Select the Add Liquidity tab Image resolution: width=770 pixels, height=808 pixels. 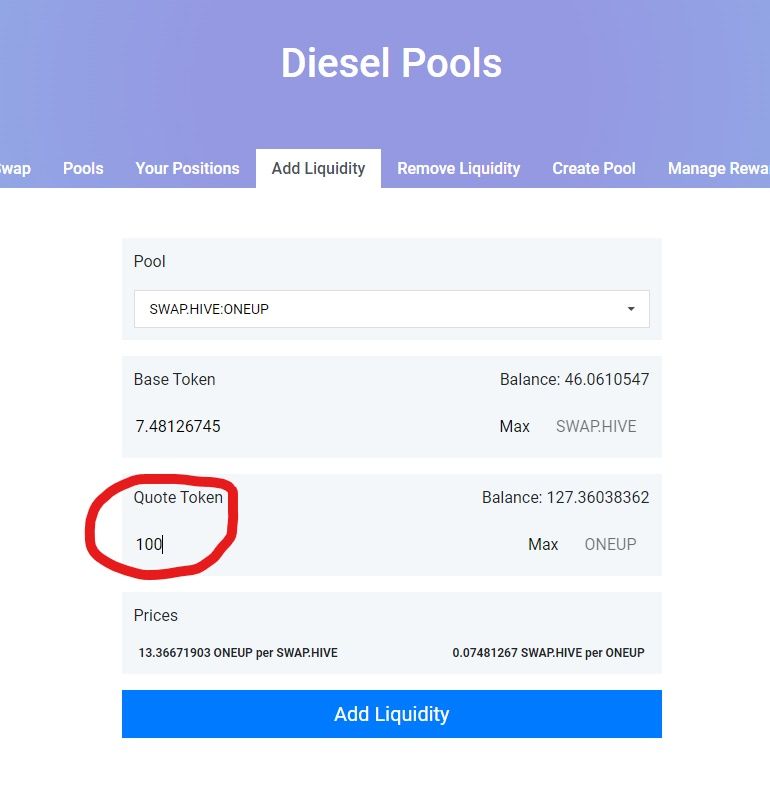[319, 169]
